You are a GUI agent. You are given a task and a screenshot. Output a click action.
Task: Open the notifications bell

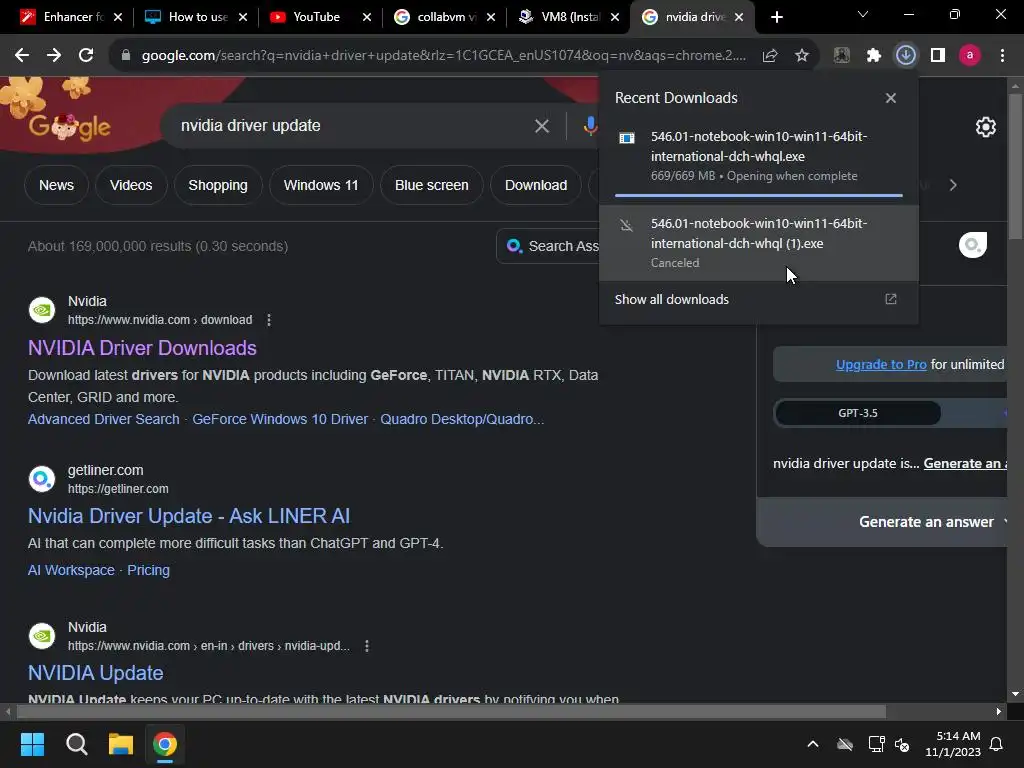(997, 744)
